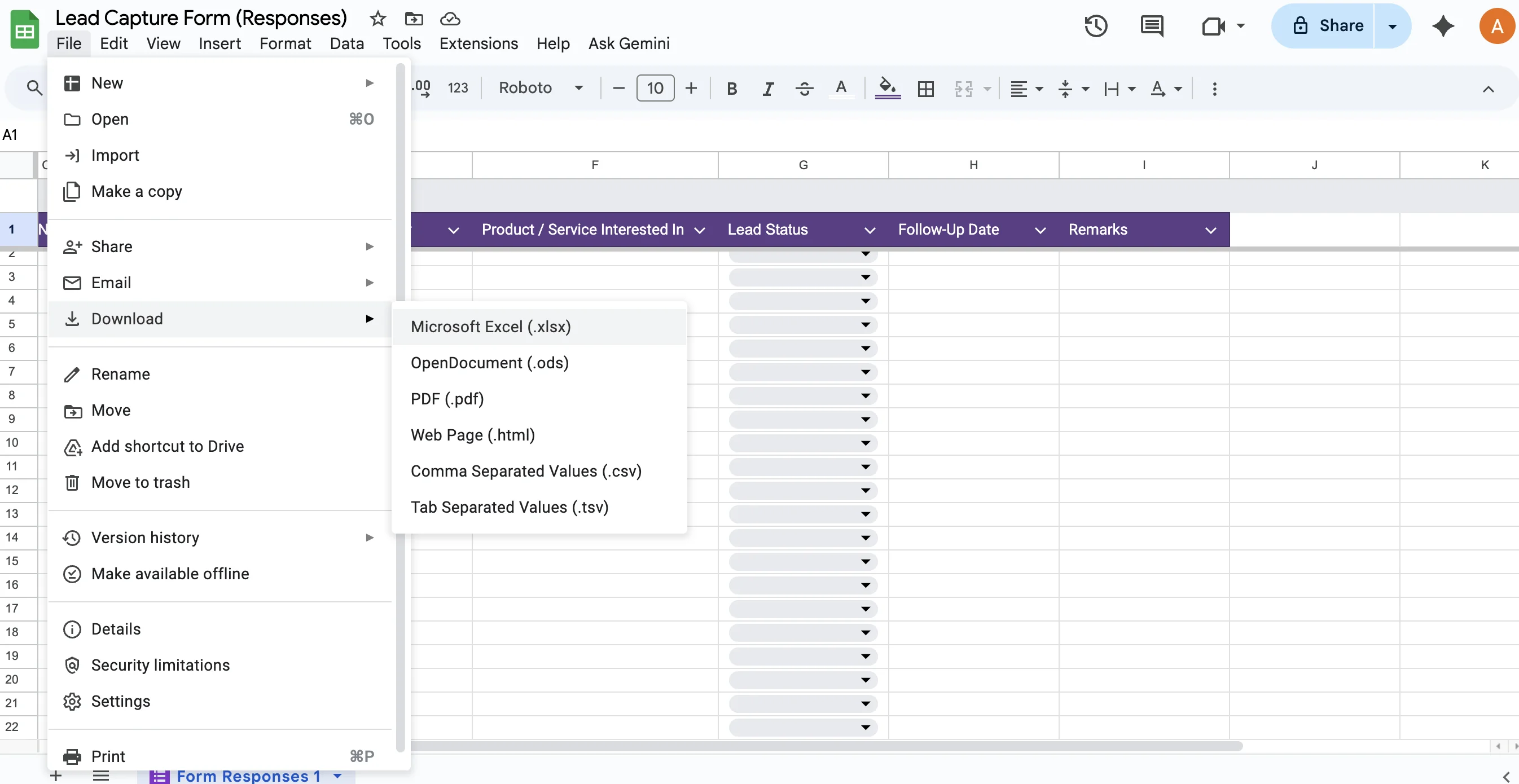Click the font size input field
Screen dimensions: 1519x784
coord(655,88)
